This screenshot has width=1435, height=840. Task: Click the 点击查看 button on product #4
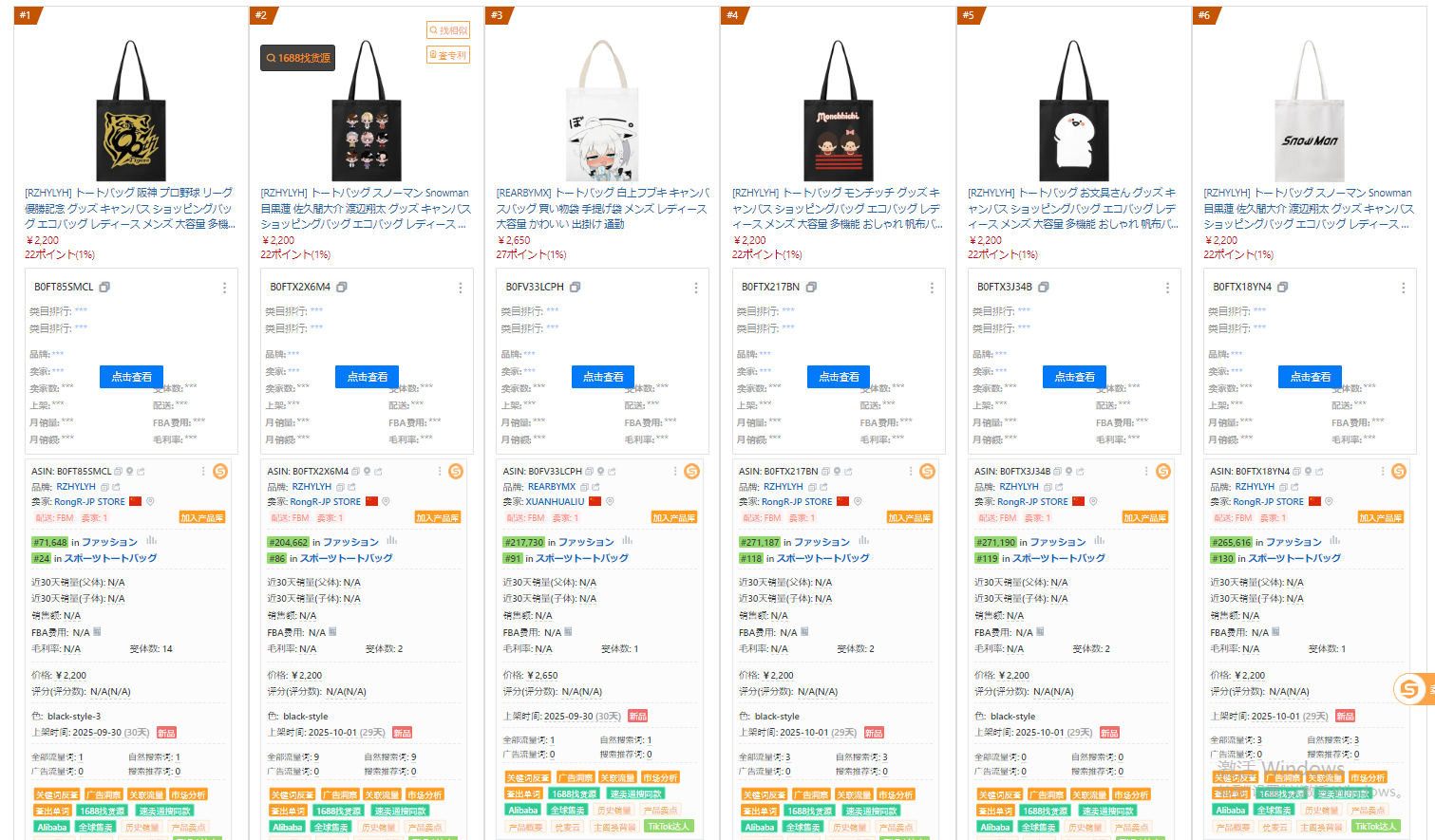point(840,377)
